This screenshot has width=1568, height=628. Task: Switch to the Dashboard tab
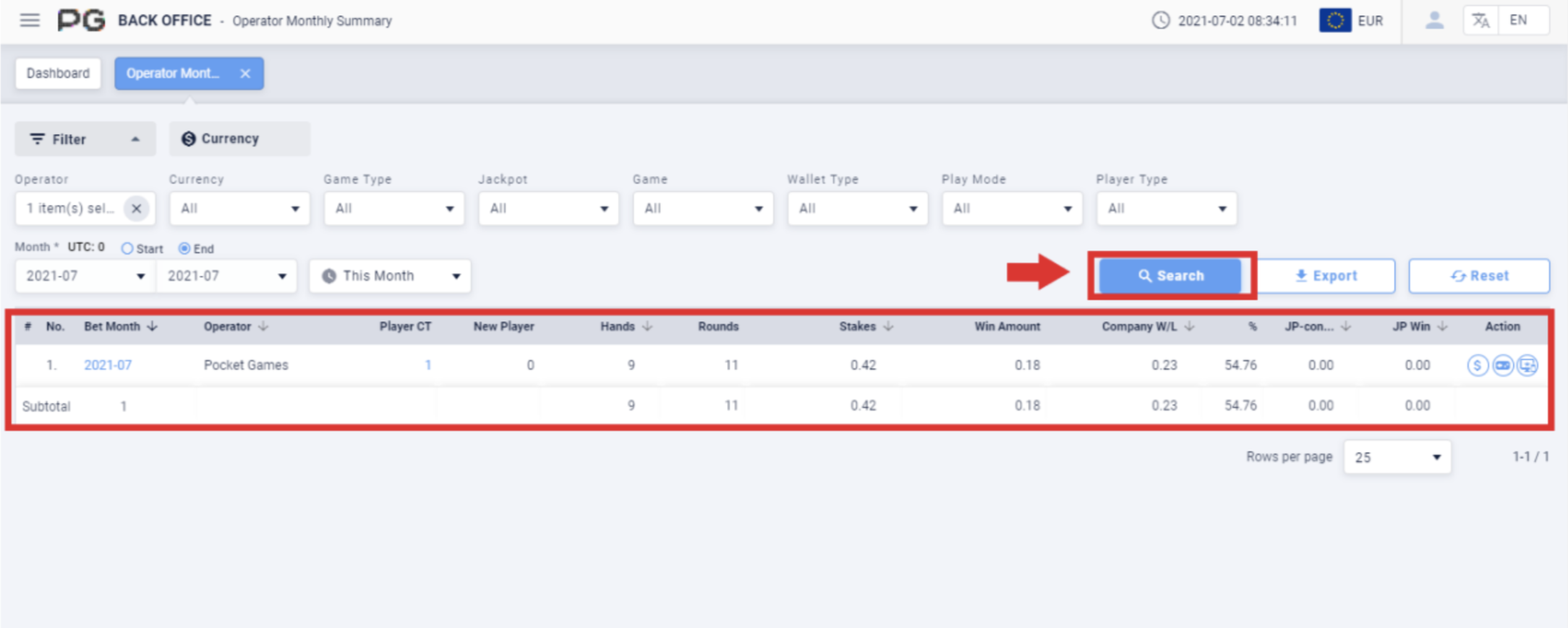pyautogui.click(x=58, y=73)
